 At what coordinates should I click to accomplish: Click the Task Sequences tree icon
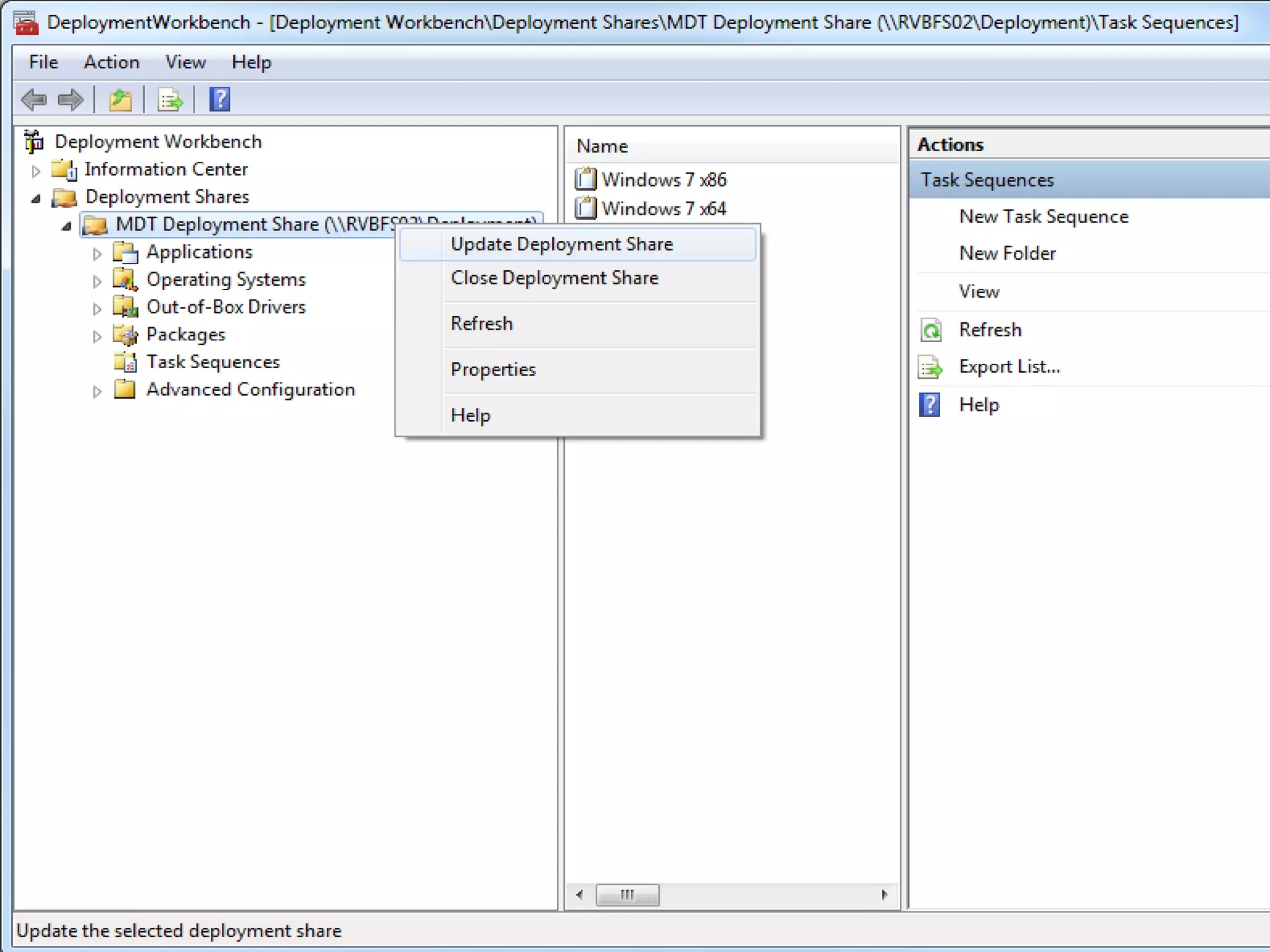[125, 362]
